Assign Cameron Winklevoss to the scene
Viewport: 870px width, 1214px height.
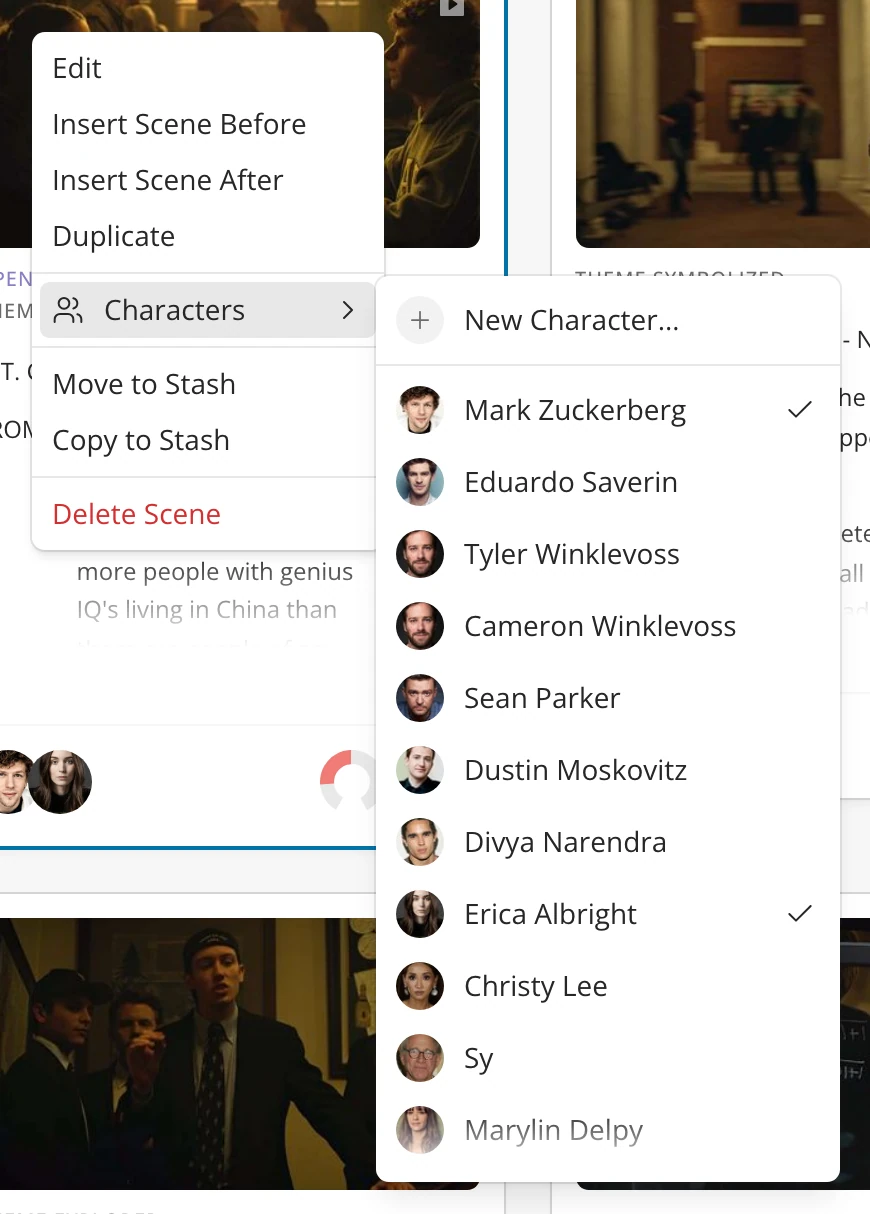[608, 626]
